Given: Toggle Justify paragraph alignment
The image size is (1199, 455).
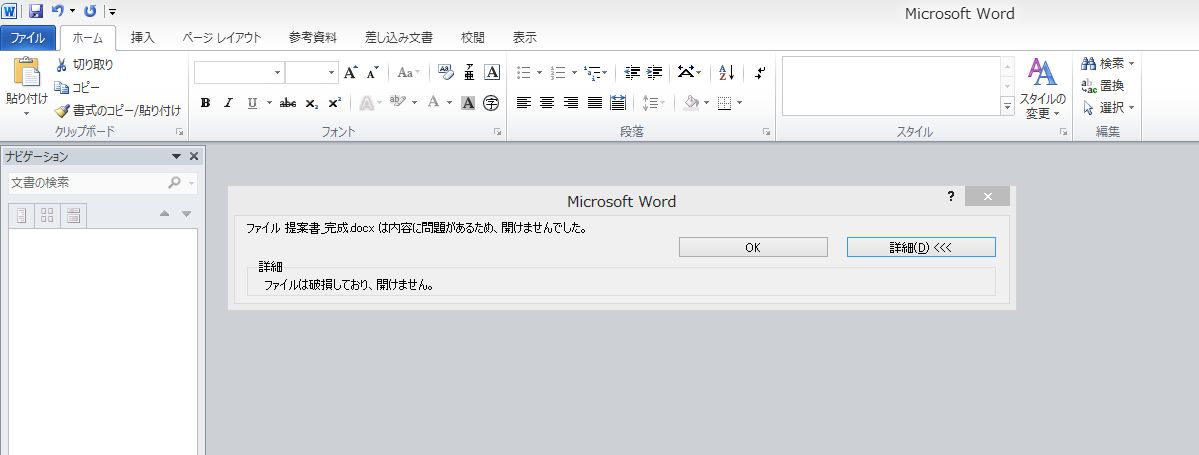Looking at the screenshot, I should 594,102.
